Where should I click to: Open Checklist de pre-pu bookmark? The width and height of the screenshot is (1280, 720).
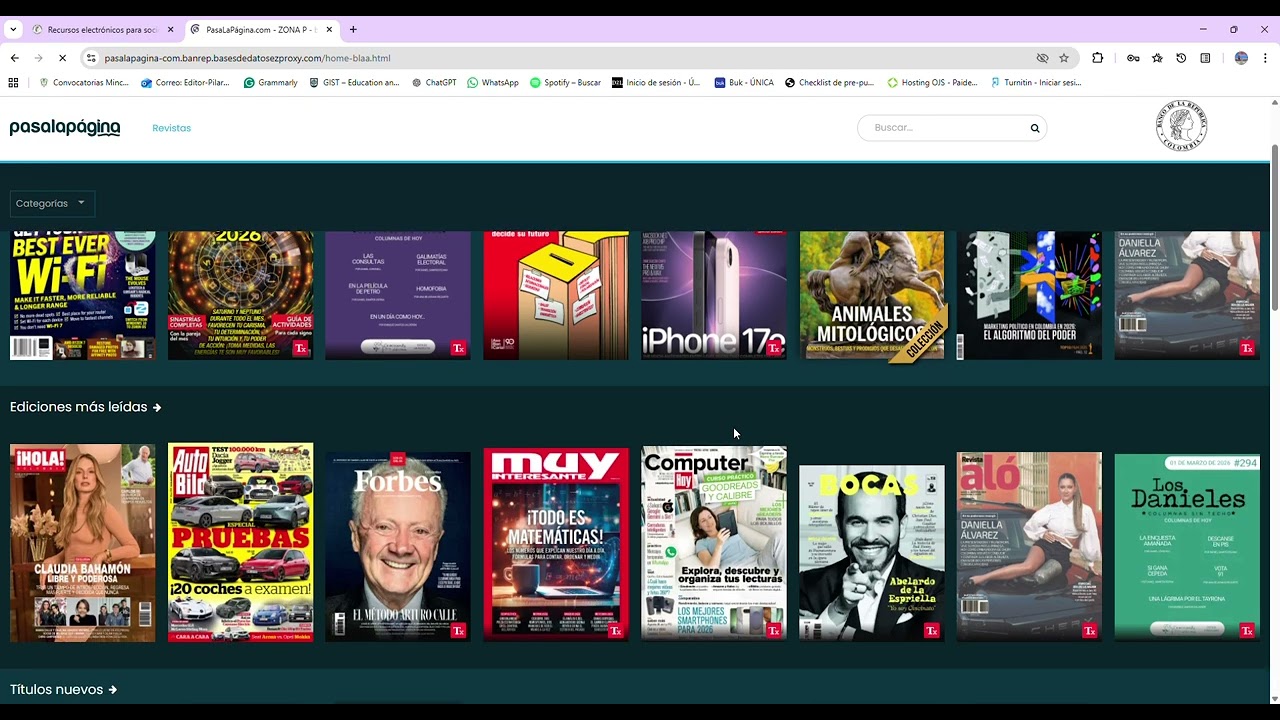829,82
